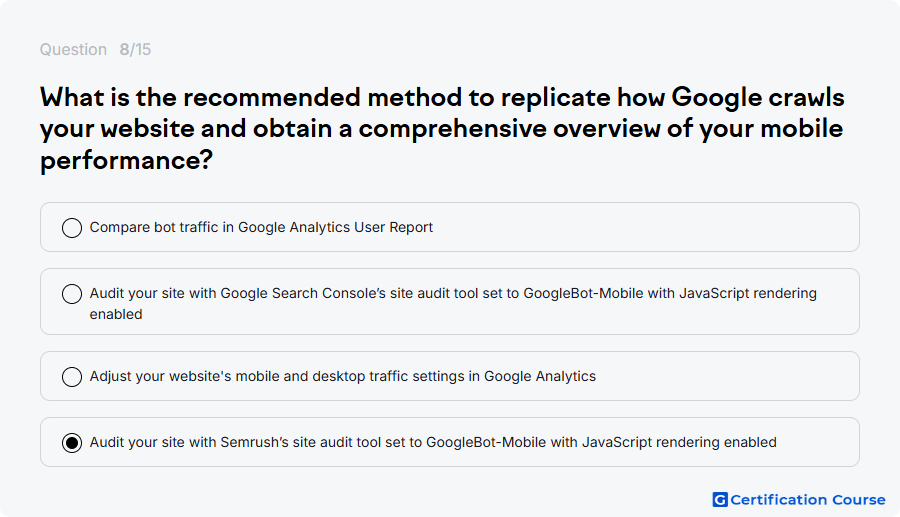Click 'JavaScript rendering enabled' in Semrush option

(679, 442)
